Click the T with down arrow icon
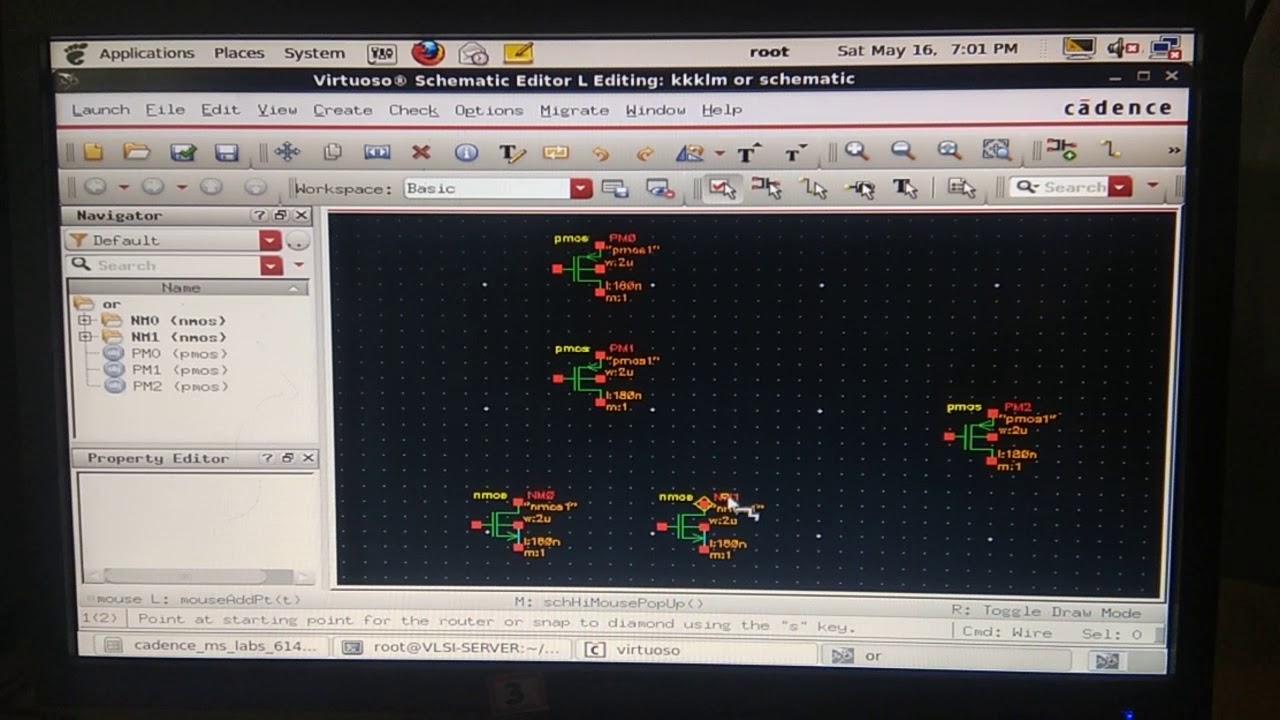Viewport: 1280px width, 720px height. click(795, 153)
